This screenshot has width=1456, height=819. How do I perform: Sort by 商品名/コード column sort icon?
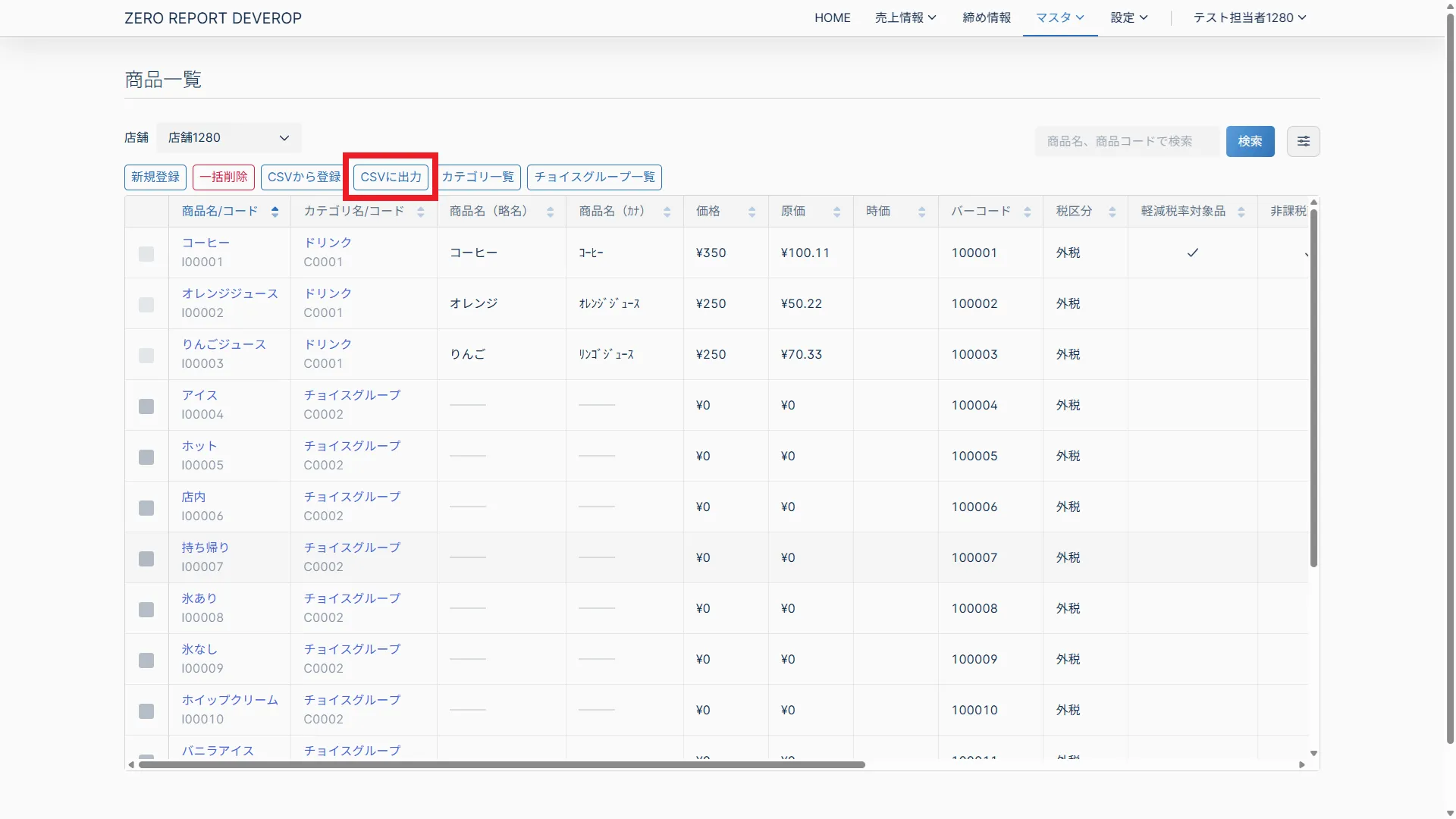tap(275, 212)
